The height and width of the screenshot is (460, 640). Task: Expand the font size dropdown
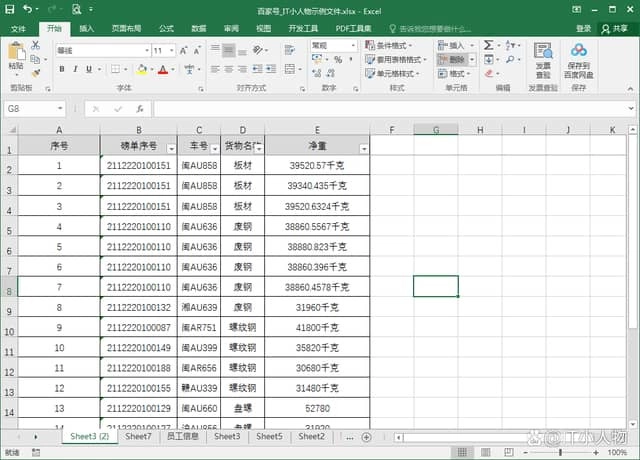[x=171, y=50]
